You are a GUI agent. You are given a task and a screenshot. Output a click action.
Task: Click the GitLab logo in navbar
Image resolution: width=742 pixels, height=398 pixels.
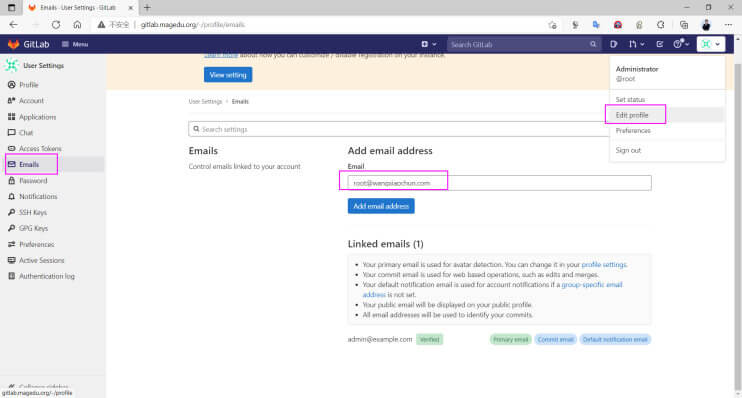(28, 44)
